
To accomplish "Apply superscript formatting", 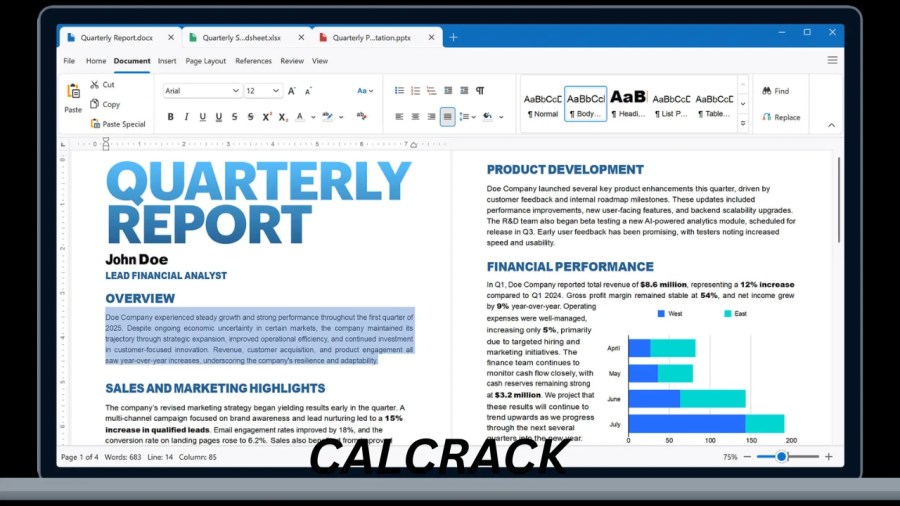I will [267, 116].
